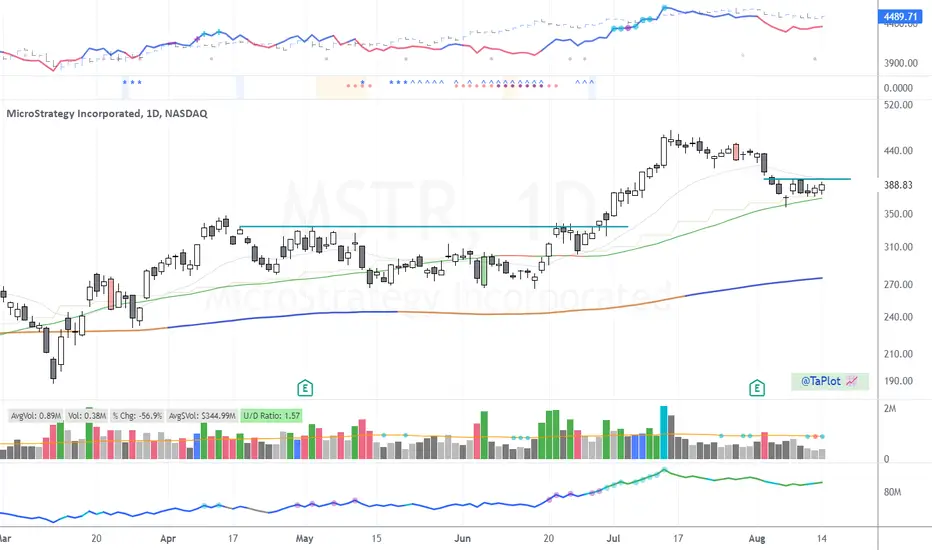
Task: Click the tall cyan volume bar
Action: click(663, 432)
